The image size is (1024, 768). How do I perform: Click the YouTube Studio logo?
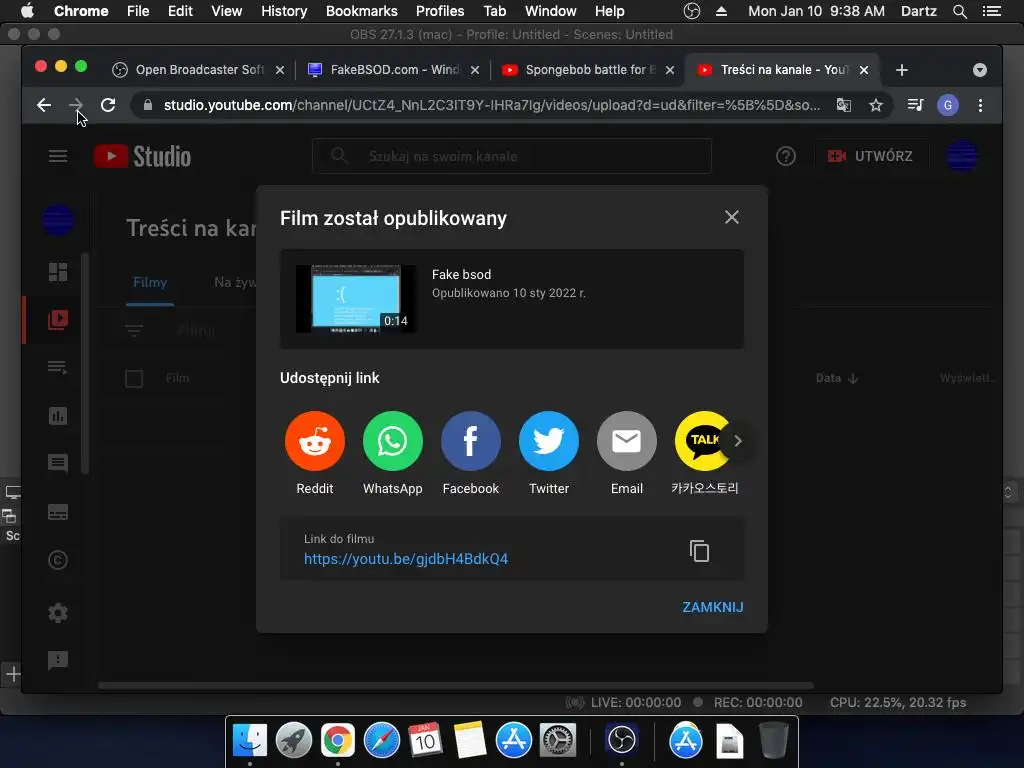pyautogui.click(x=142, y=156)
